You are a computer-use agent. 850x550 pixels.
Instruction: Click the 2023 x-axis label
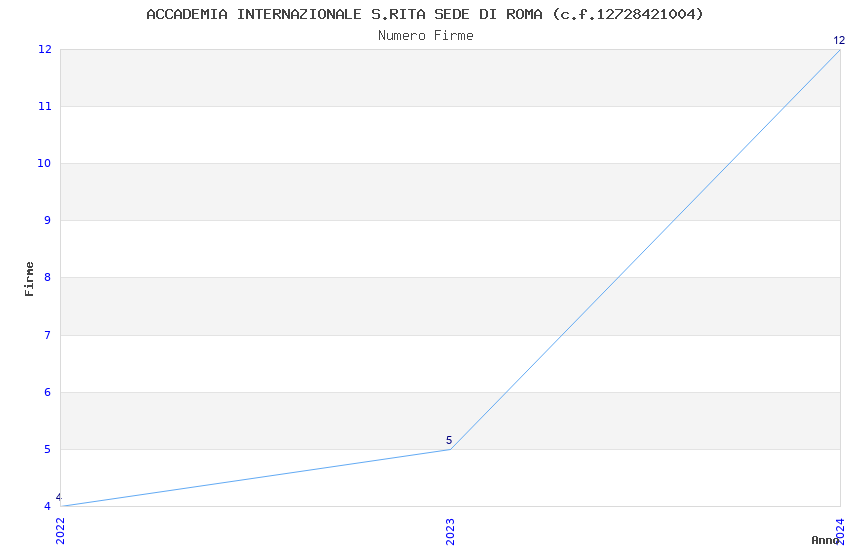click(x=450, y=531)
